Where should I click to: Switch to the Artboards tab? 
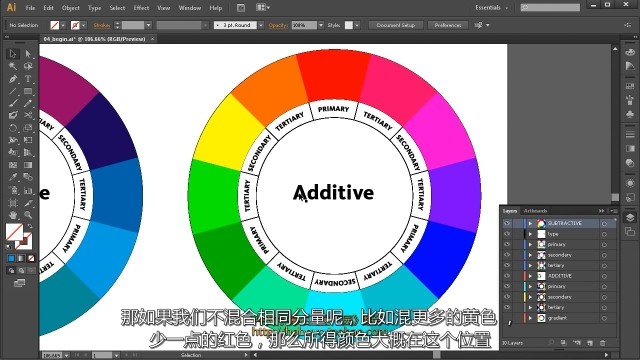point(535,211)
